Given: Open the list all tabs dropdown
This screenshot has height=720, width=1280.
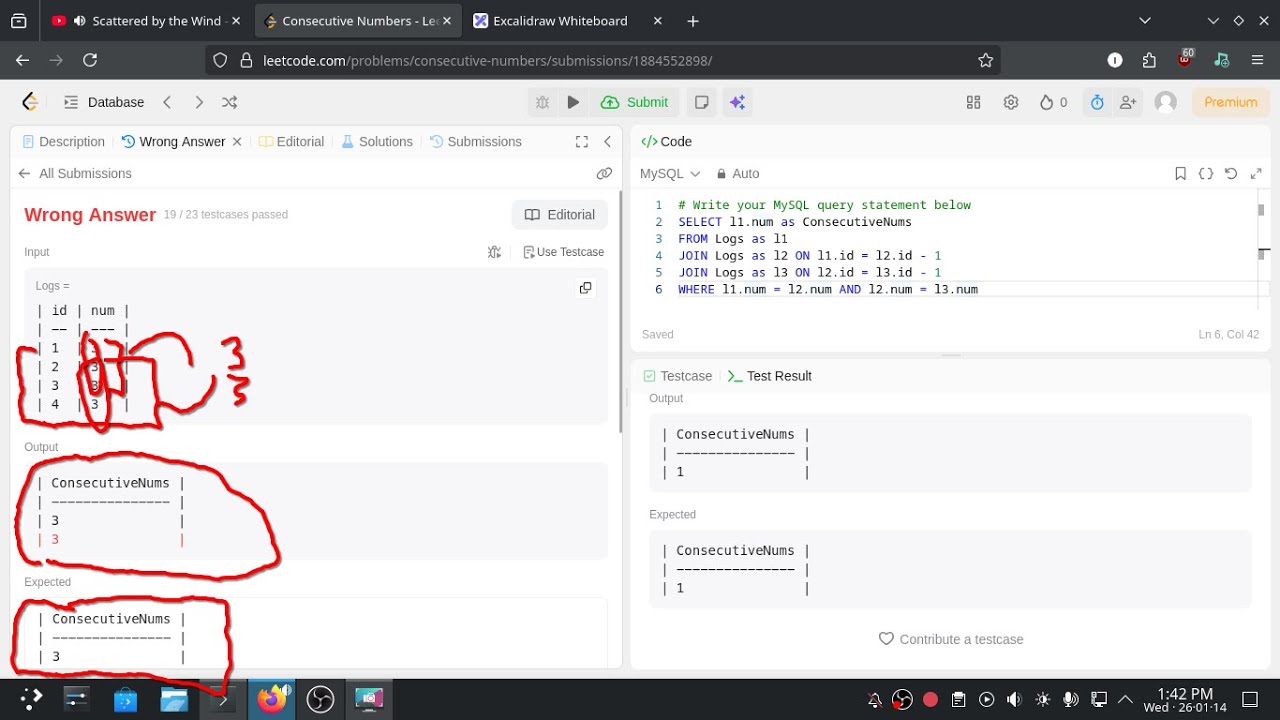Looking at the screenshot, I should pyautogui.click(x=1146, y=20).
